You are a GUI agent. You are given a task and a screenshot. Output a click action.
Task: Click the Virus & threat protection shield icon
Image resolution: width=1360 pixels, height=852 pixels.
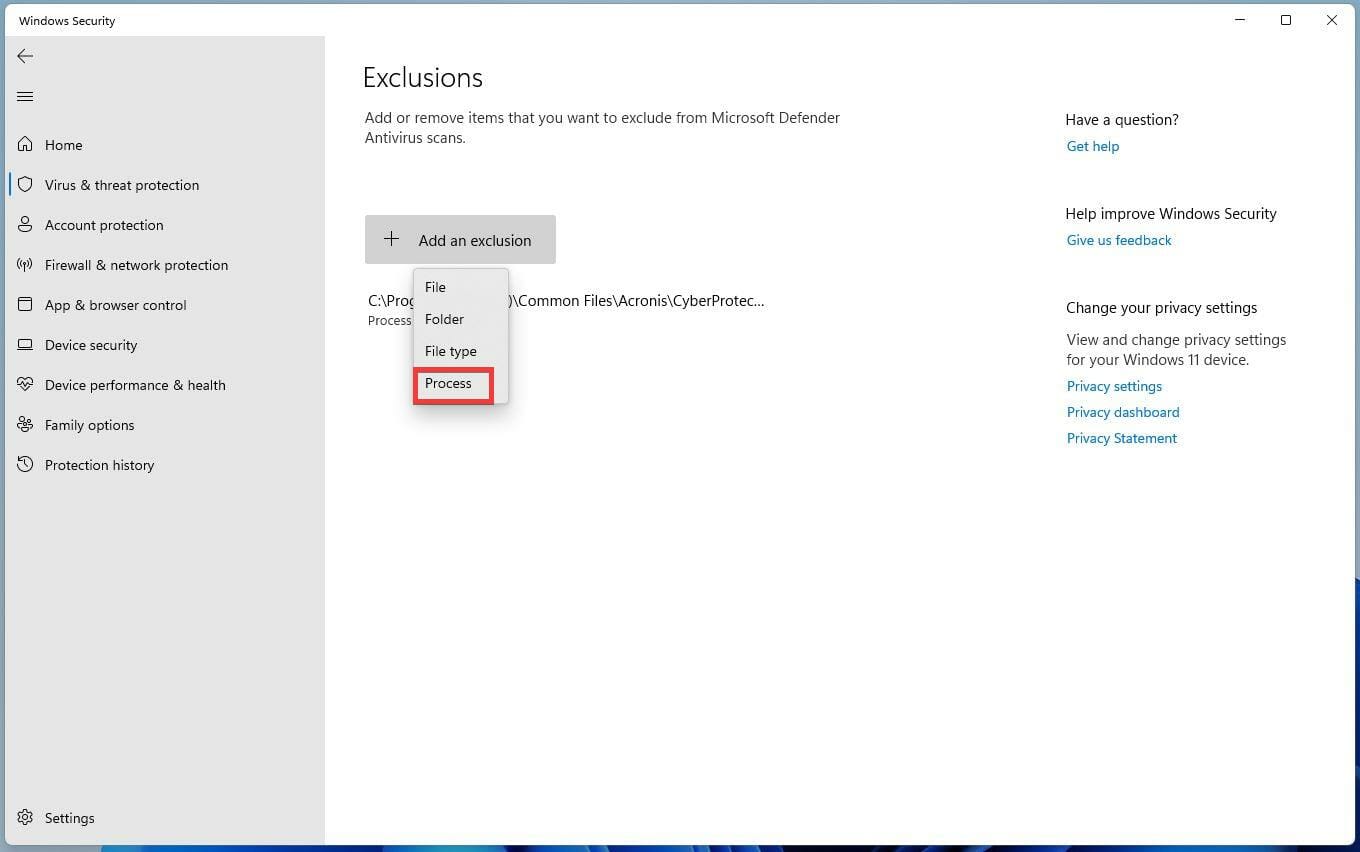pos(25,184)
